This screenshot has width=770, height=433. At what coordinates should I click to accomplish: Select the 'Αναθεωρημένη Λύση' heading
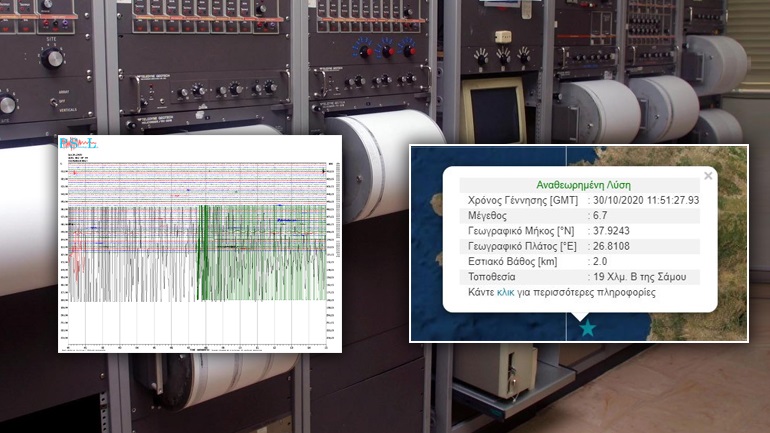[x=583, y=185]
